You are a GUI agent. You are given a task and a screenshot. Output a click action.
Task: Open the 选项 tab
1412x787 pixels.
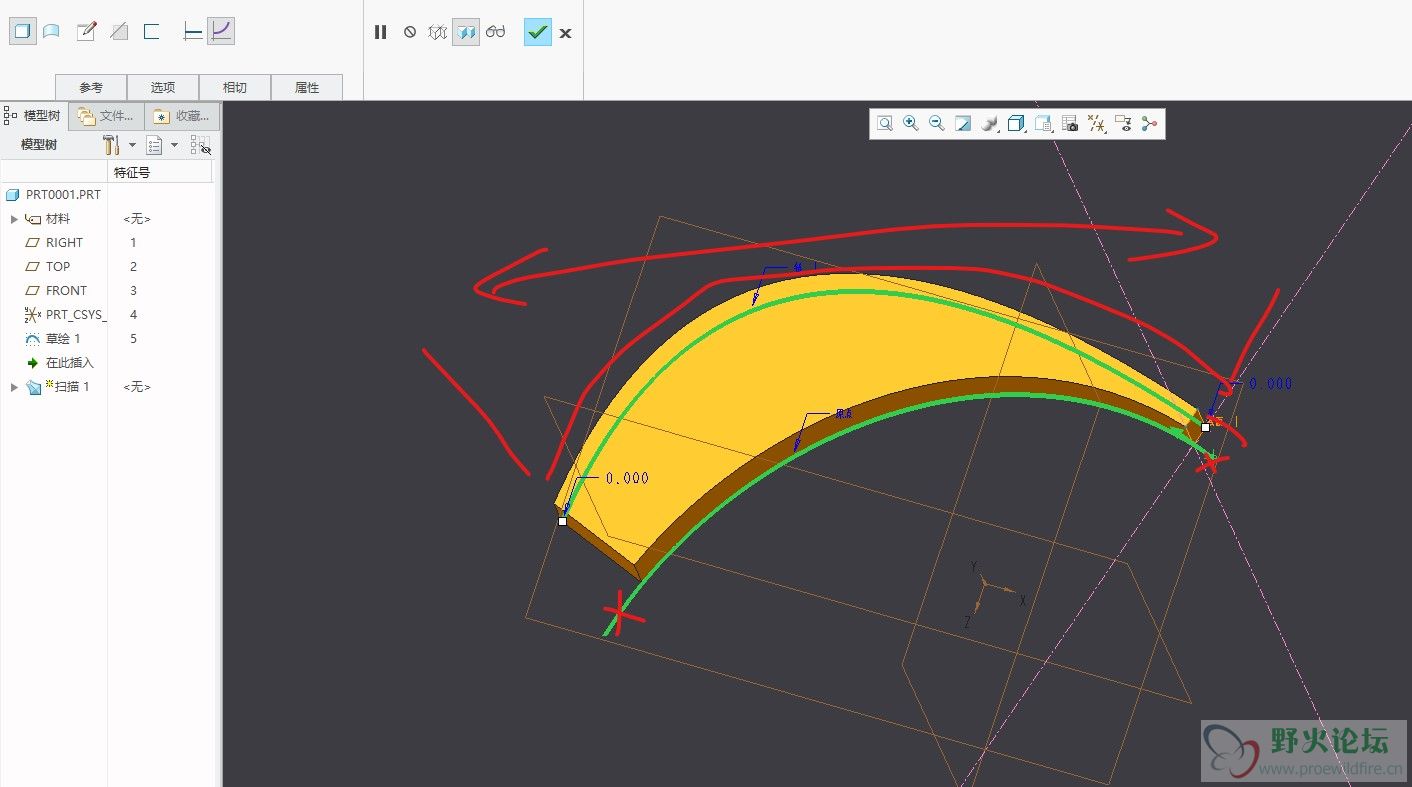click(163, 87)
